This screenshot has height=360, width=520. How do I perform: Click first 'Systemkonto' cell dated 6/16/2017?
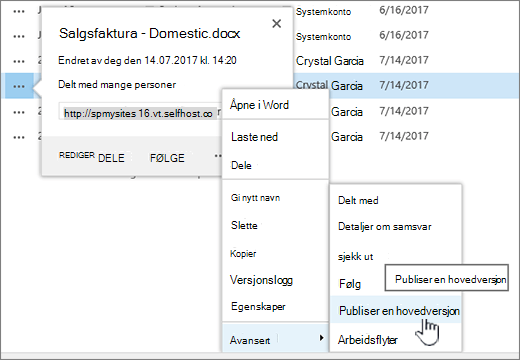323,12
